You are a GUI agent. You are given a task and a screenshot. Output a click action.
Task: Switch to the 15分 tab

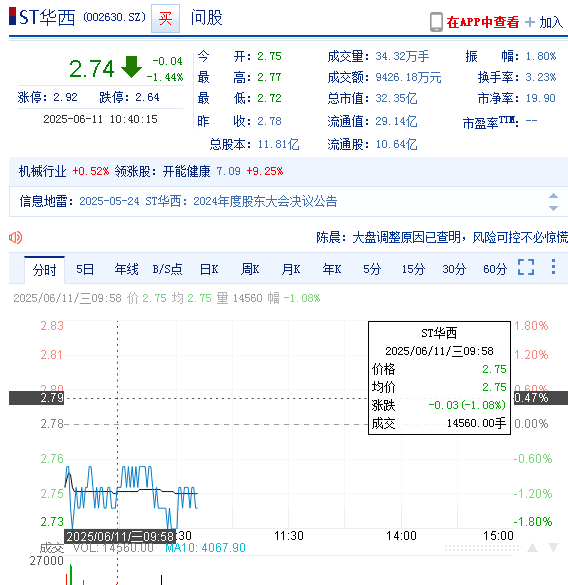[x=413, y=269]
